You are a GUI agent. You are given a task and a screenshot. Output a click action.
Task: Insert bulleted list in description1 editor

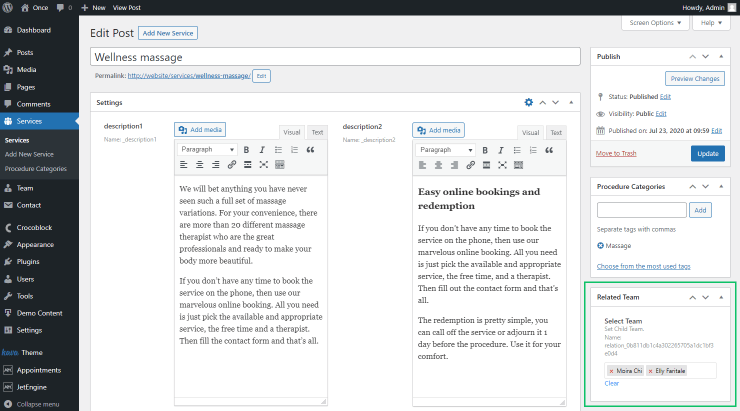(278, 150)
